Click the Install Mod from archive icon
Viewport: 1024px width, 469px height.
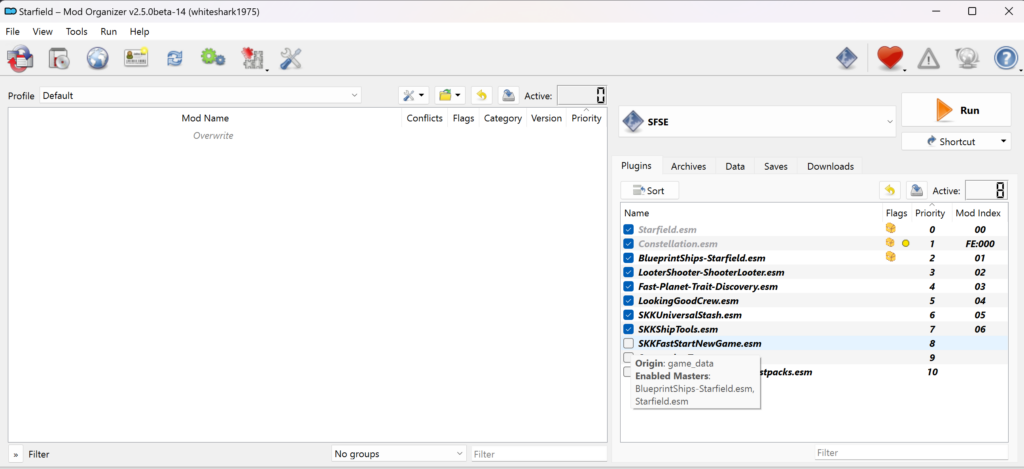point(59,59)
